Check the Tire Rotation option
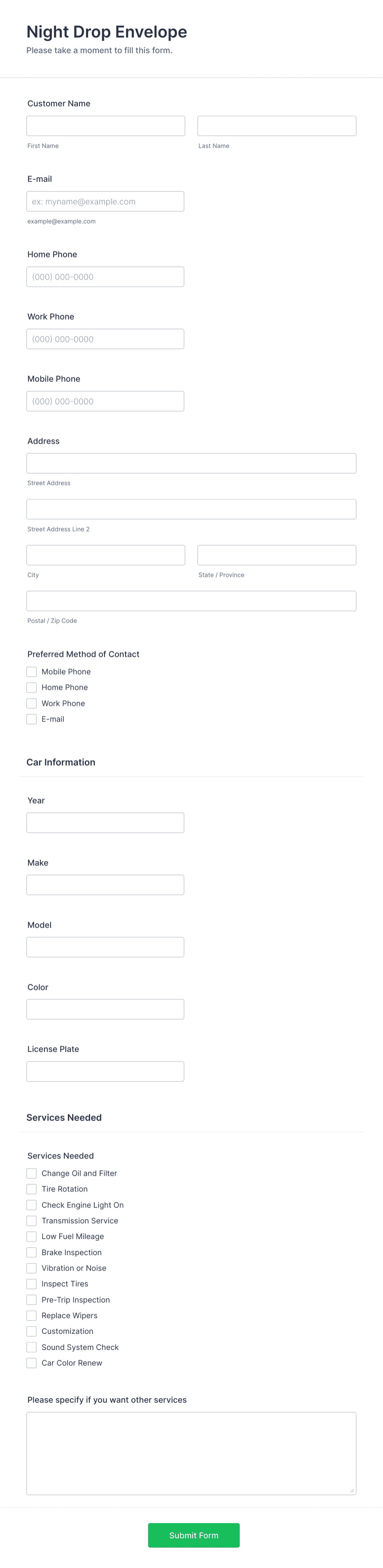This screenshot has height=1568, width=383. pyautogui.click(x=31, y=1189)
